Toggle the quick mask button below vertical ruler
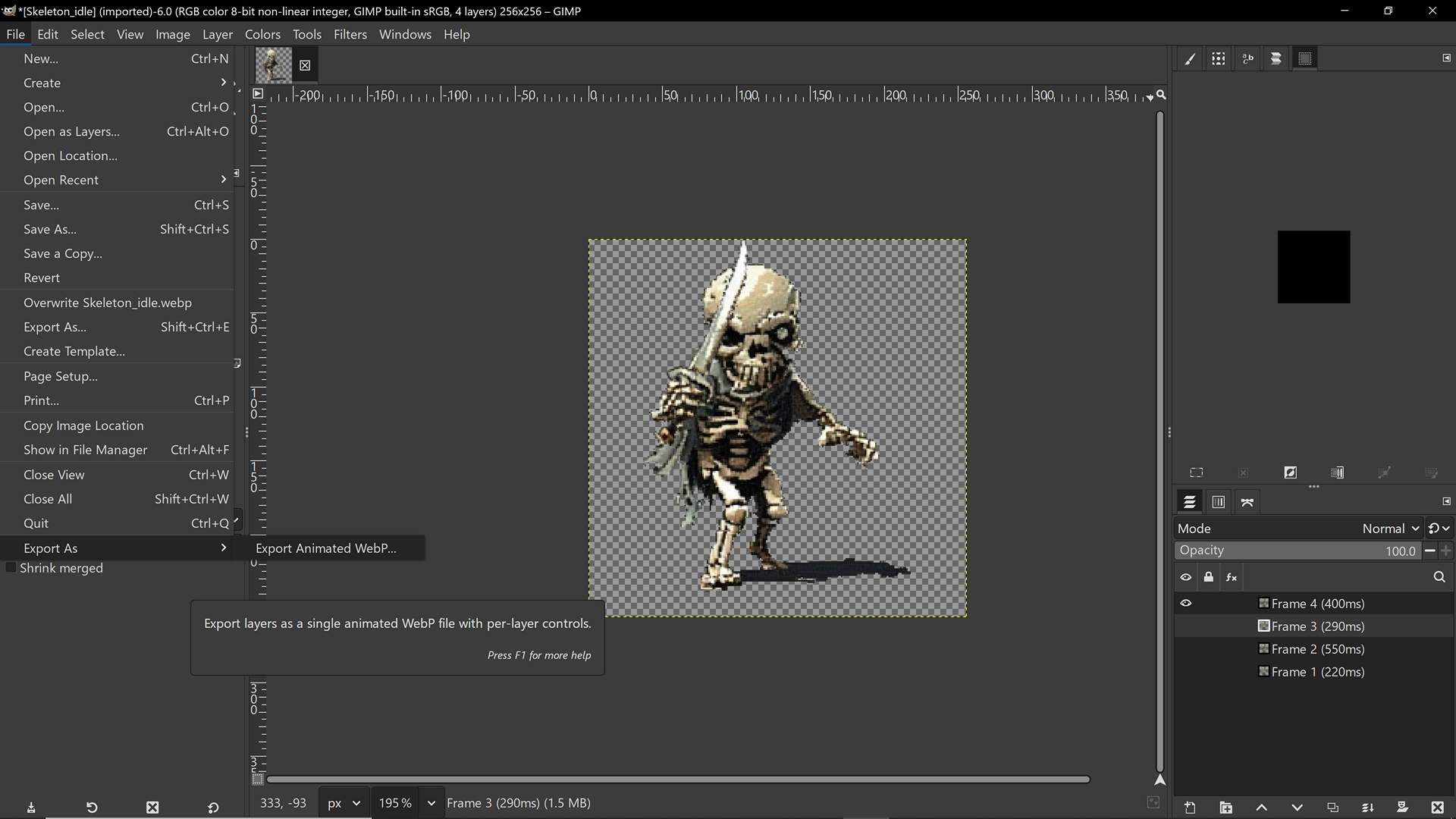Image resolution: width=1456 pixels, height=819 pixels. point(258,780)
